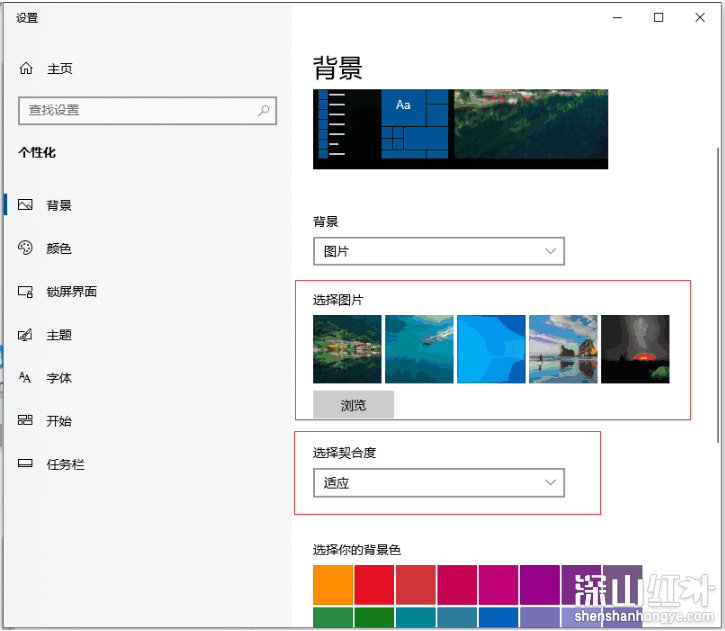Select the night tent wallpaper thumbnail
This screenshot has height=631, width=725.
(x=635, y=349)
